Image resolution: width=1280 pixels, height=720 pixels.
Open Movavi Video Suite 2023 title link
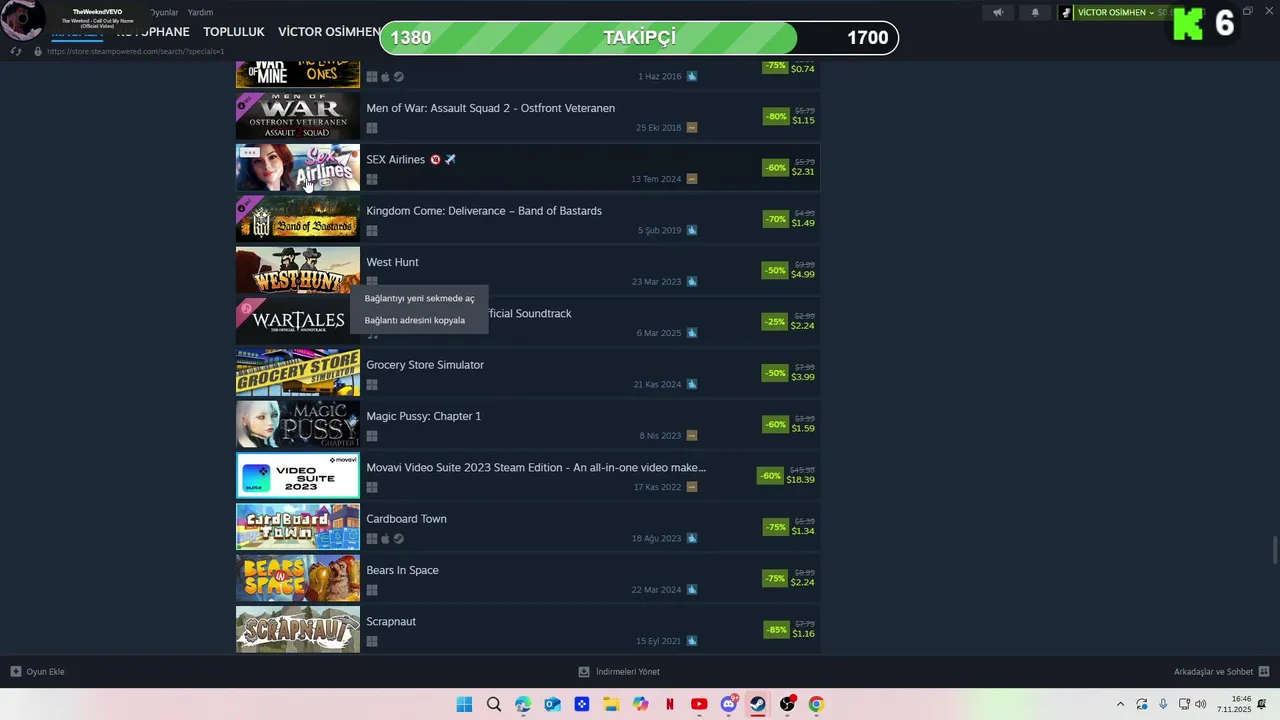click(x=536, y=467)
